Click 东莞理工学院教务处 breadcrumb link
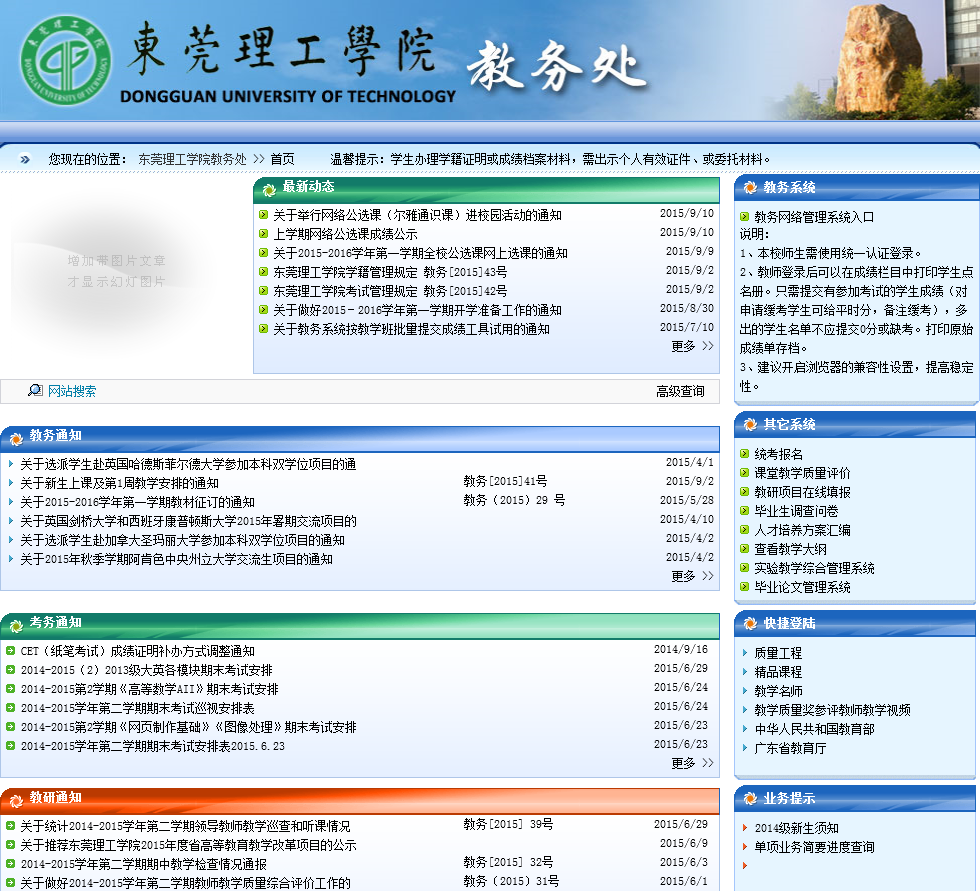This screenshot has width=980, height=891. 192,159
